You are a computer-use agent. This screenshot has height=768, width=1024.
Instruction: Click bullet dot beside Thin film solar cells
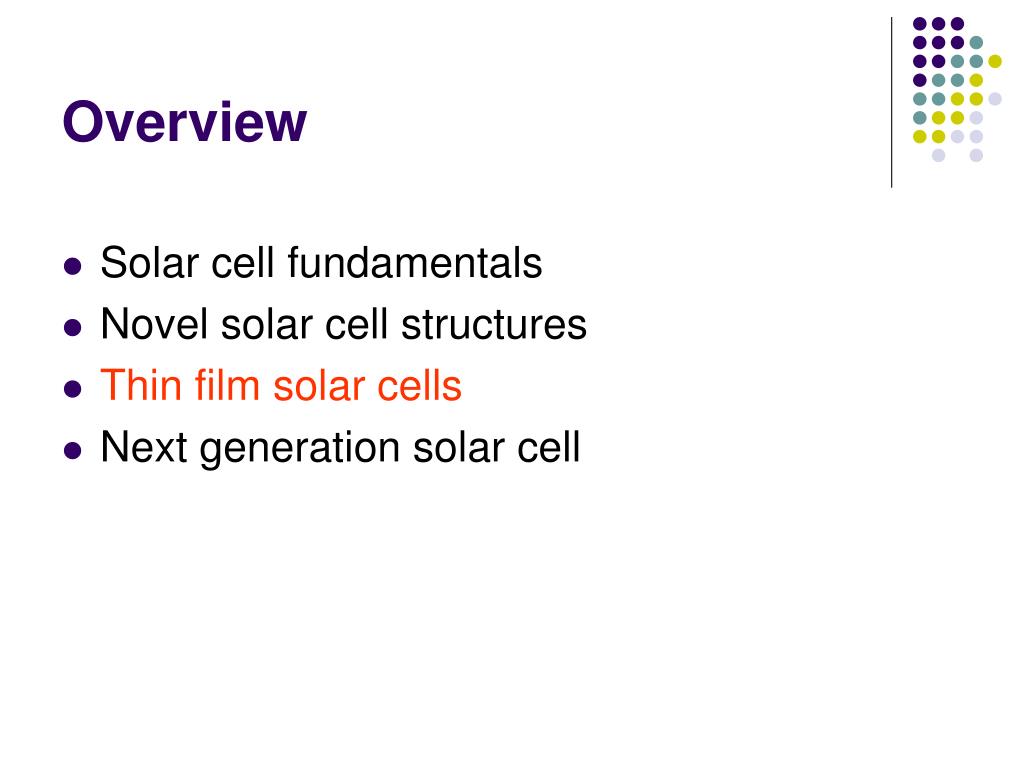[x=73, y=389]
